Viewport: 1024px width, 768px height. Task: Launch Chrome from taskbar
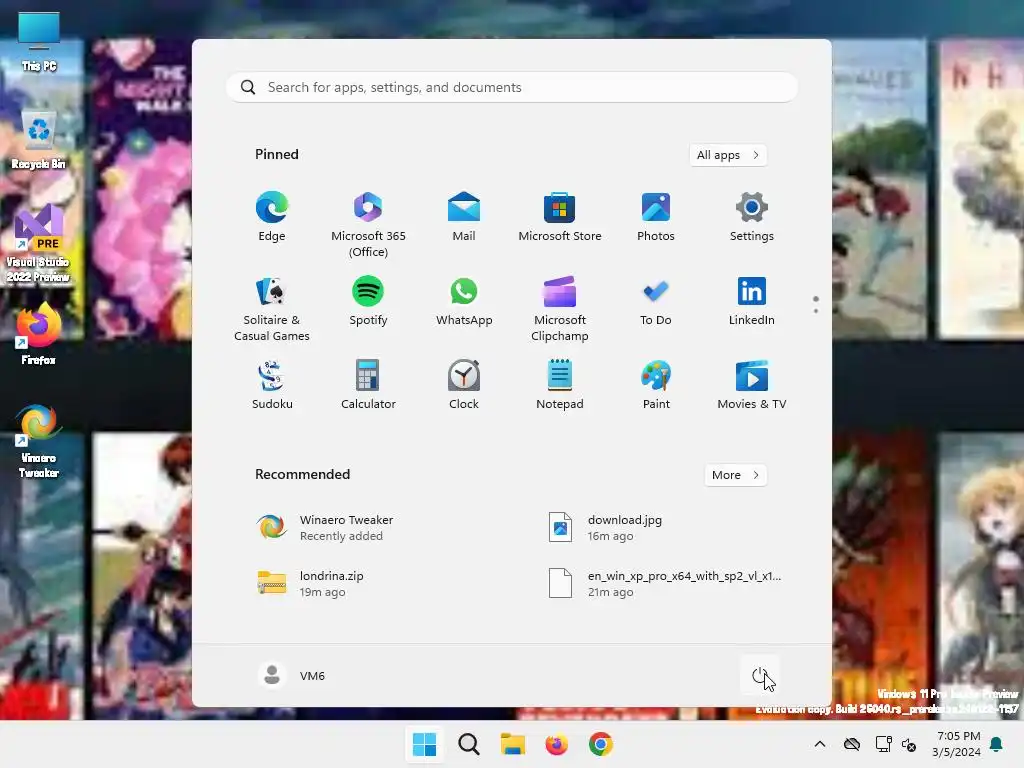[x=601, y=744]
